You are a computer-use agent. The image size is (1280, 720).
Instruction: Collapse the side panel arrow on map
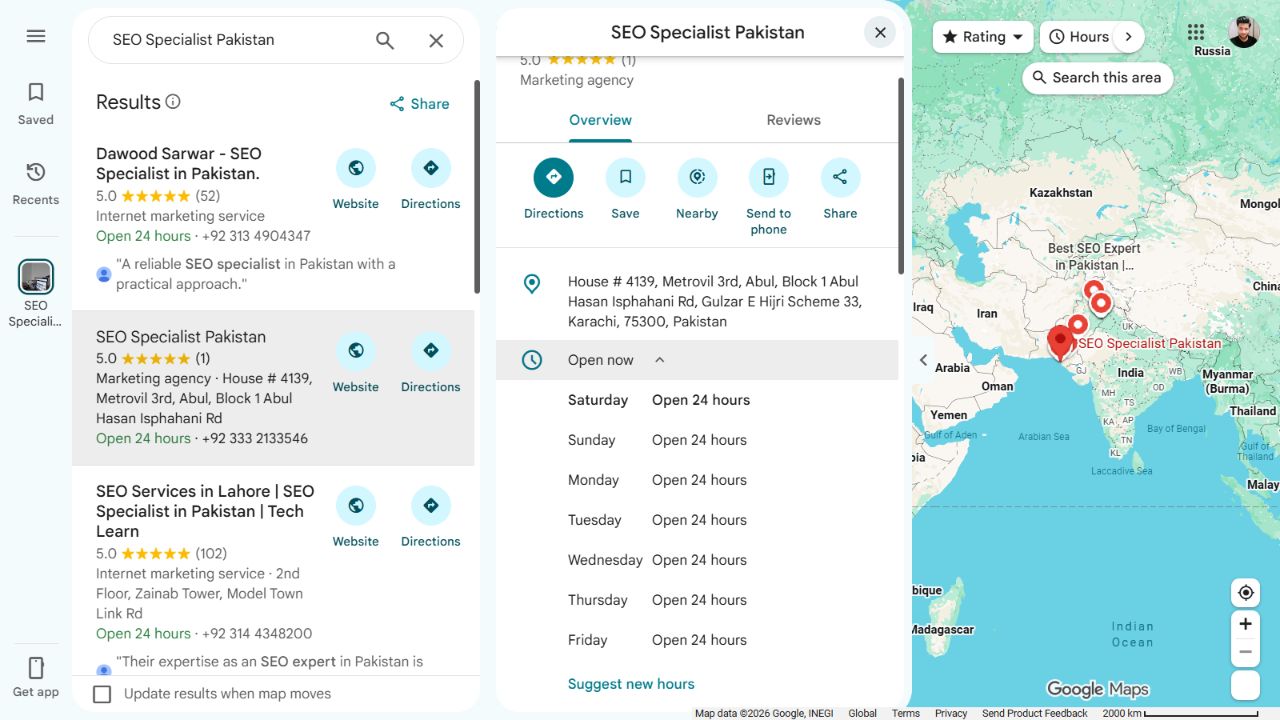coord(923,360)
